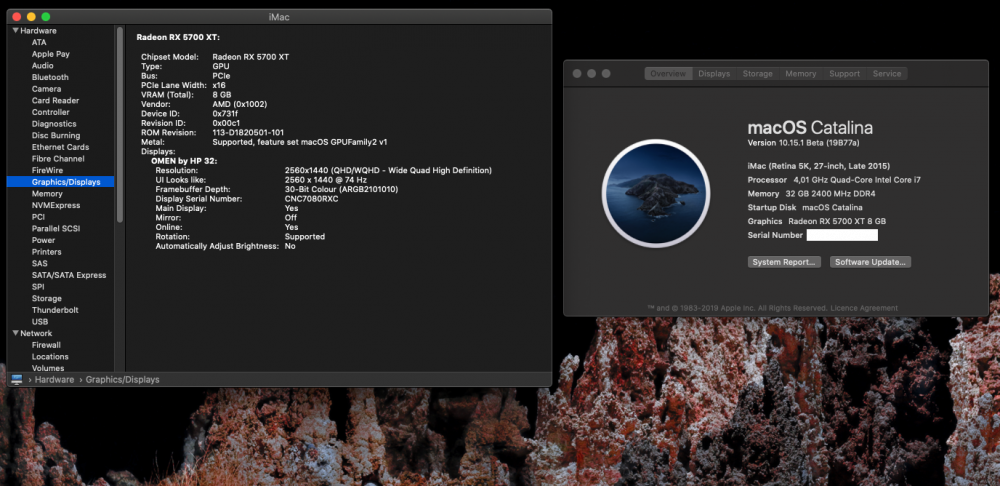Viewport: 1000px width, 486px height.
Task: Click Hardware in the path bar
Action: 54,379
